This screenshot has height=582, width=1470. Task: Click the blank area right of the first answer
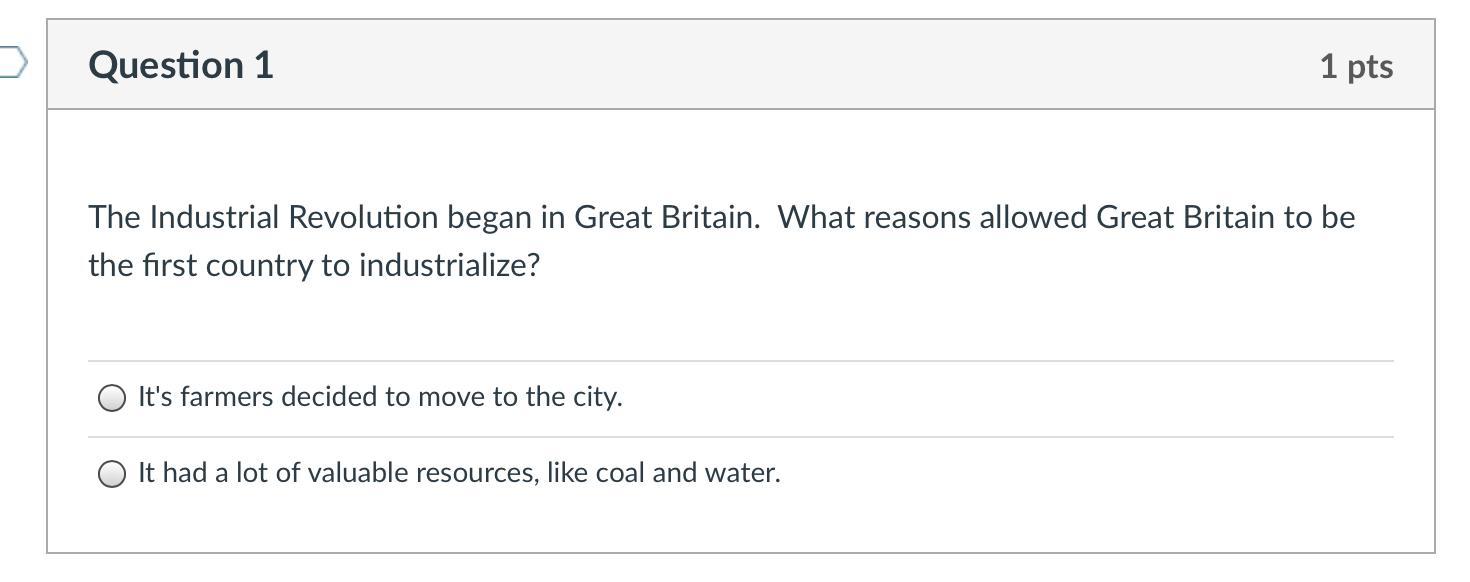tap(1000, 398)
